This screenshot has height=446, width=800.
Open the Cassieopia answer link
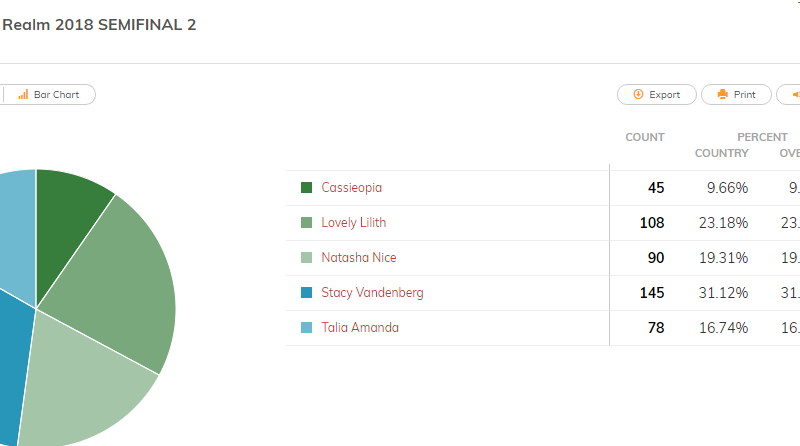[x=352, y=188]
